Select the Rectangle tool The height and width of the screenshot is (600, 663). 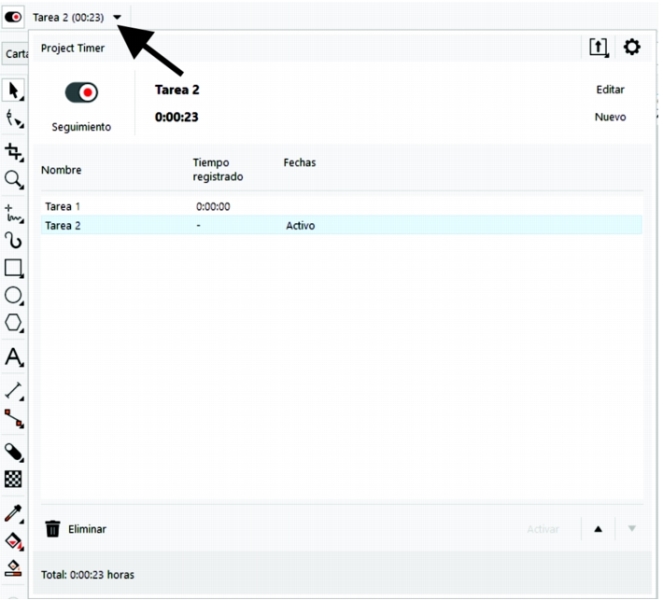(x=14, y=268)
